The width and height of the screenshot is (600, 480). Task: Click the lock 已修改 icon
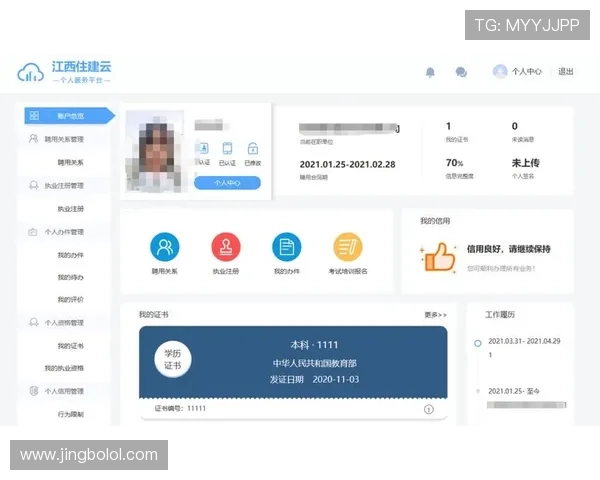(253, 148)
